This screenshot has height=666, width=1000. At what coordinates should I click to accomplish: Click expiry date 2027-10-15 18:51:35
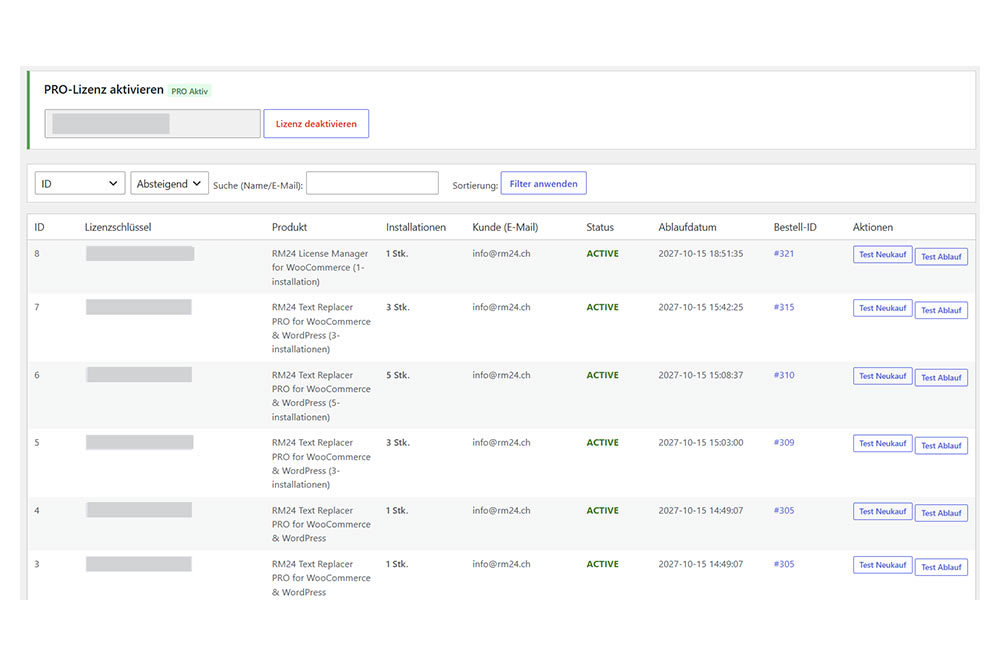click(x=701, y=253)
